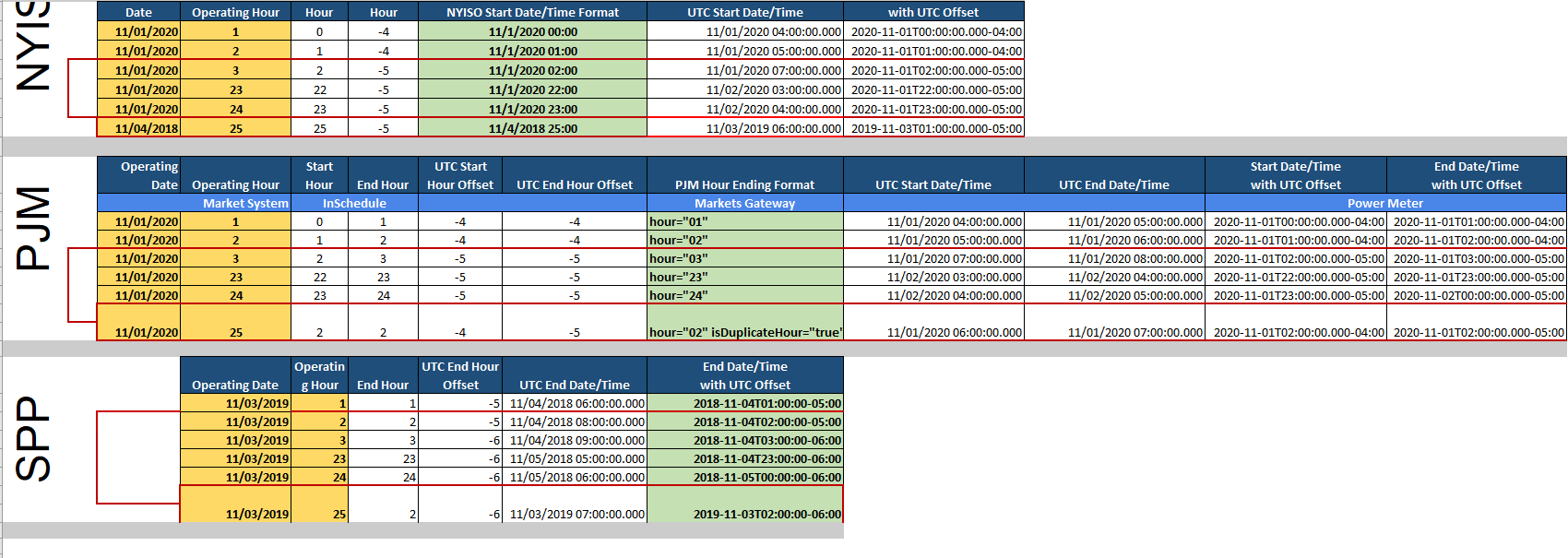
Task: Click the "Power Meter" subheader cell
Action: coord(1385,203)
